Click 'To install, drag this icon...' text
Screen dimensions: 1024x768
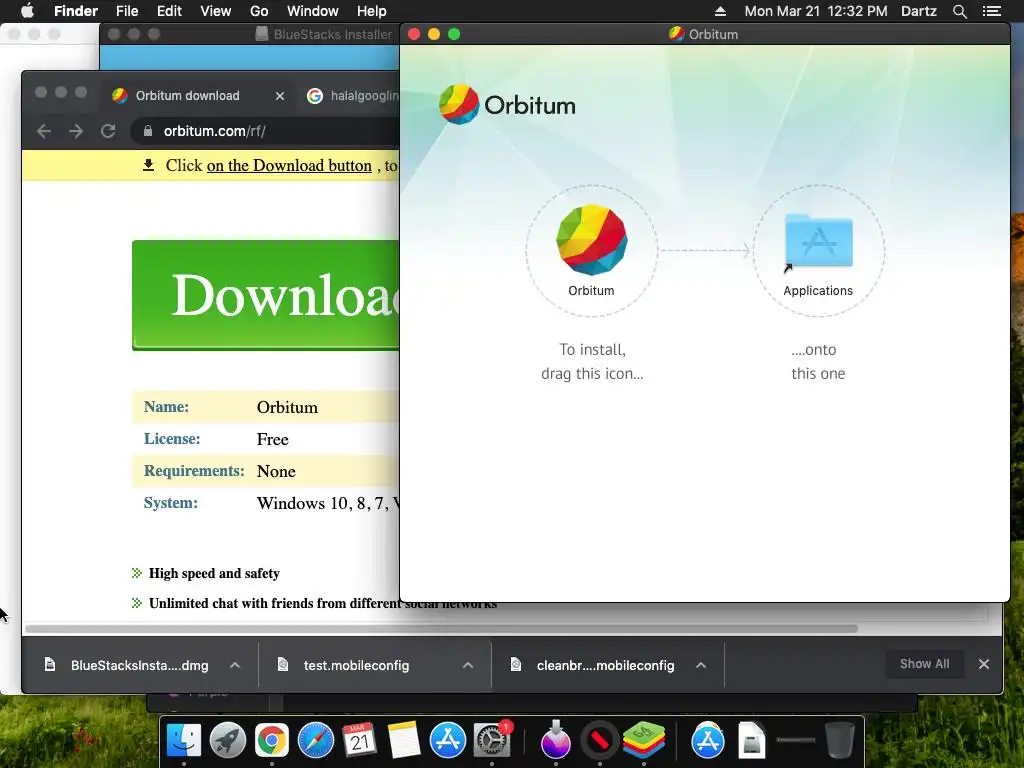click(592, 361)
